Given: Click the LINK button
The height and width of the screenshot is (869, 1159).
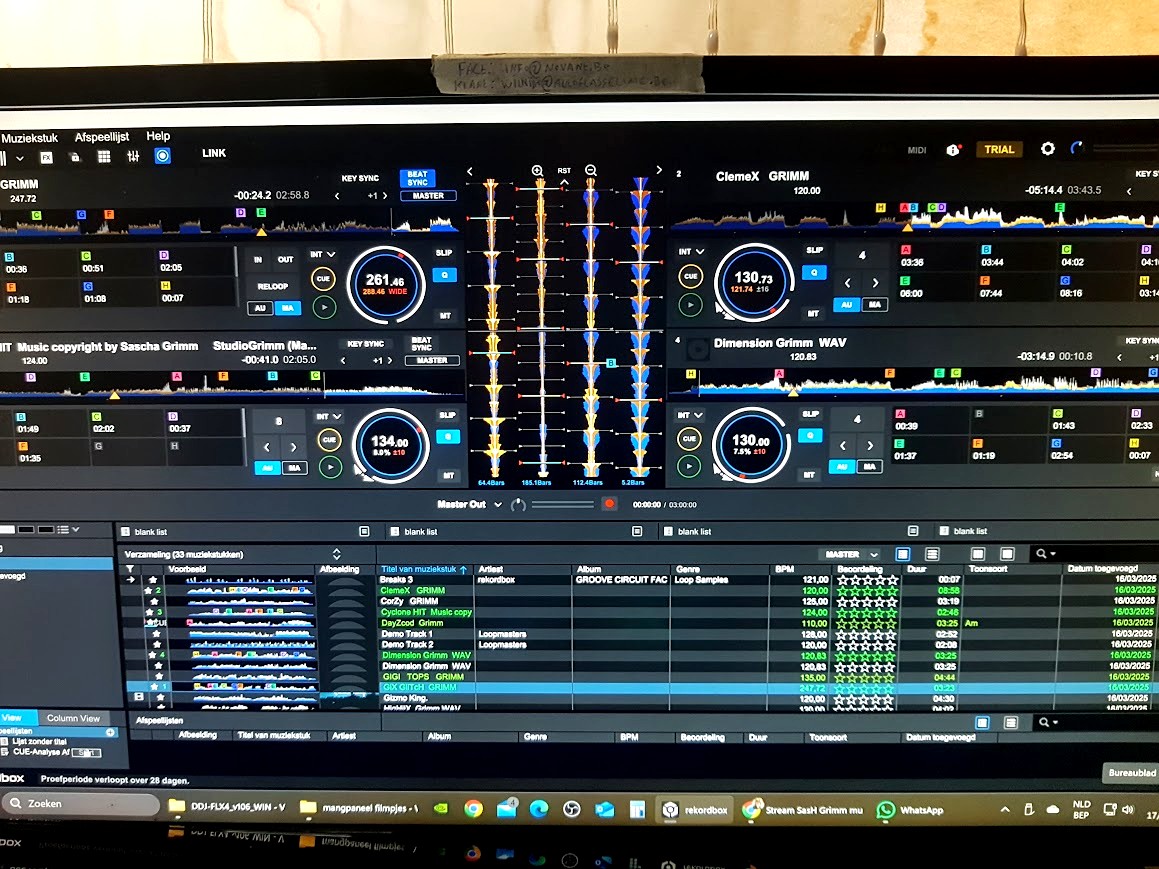Looking at the screenshot, I should coord(214,153).
